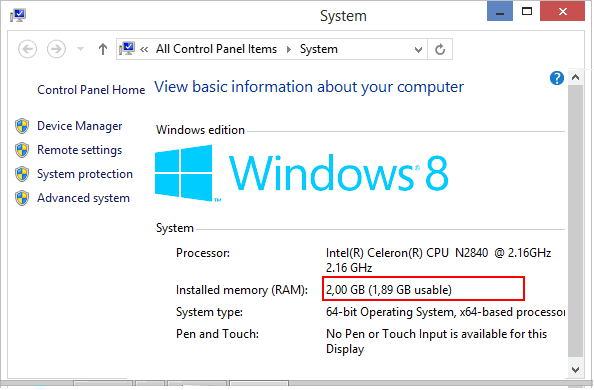Click the No Pen or Touch Input text
The height and width of the screenshot is (390, 594).
pos(436,341)
